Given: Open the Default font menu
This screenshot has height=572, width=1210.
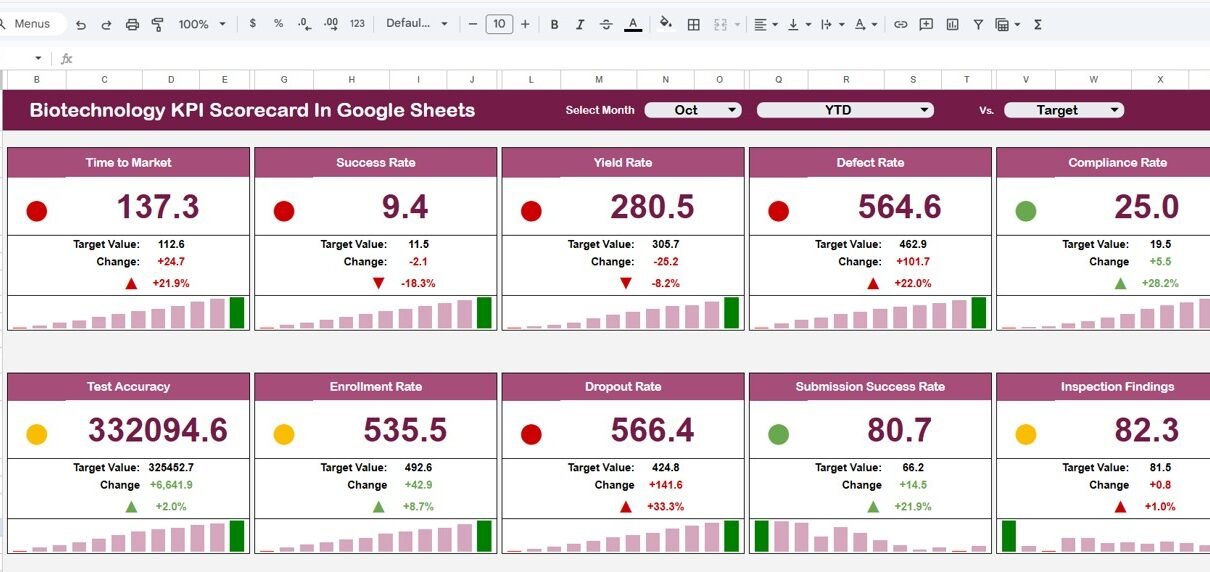Looking at the screenshot, I should 416,24.
